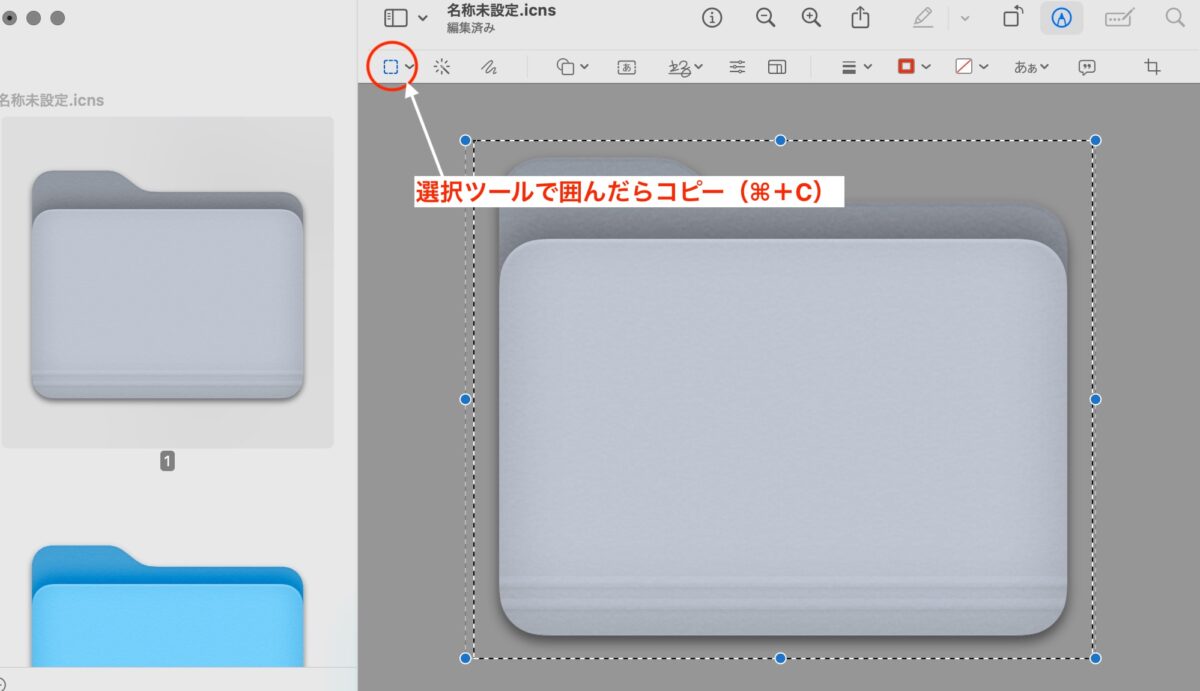The width and height of the screenshot is (1200, 691).
Task: Toggle the Markup toolbar off
Action: point(1061,18)
